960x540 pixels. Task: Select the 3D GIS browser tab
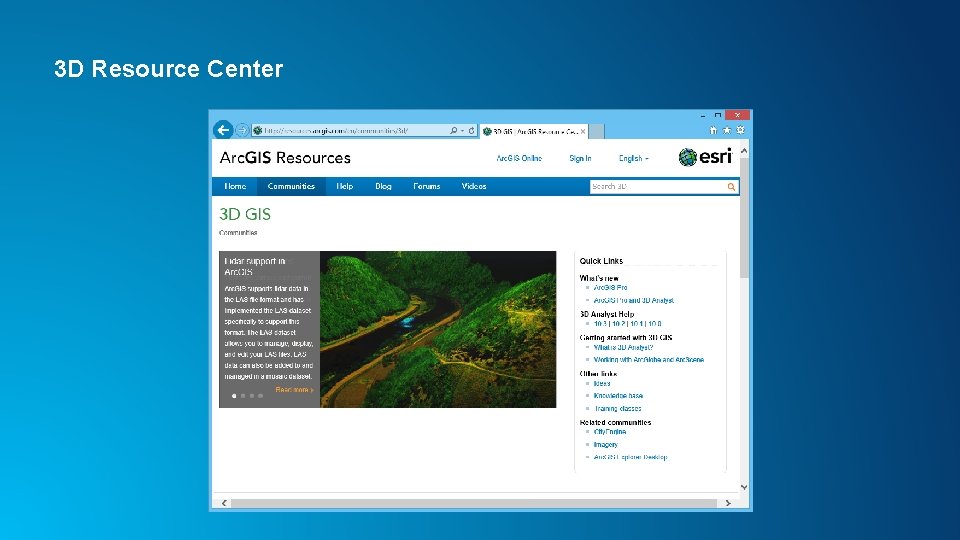(534, 131)
